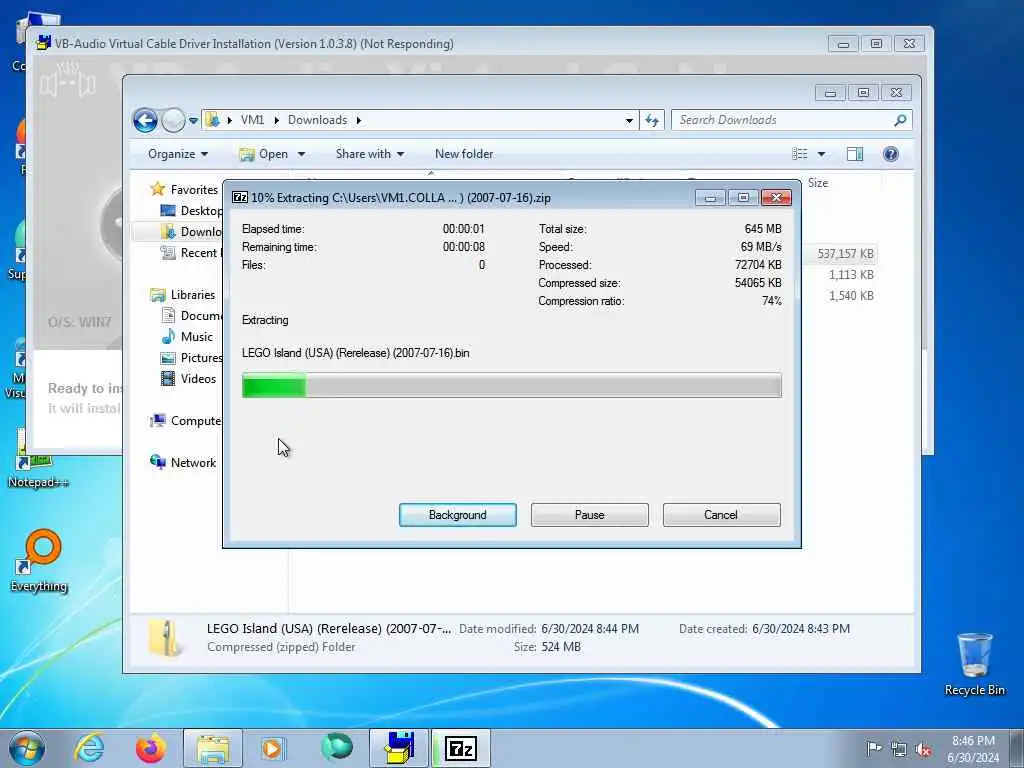This screenshot has width=1024, height=768.
Task: Refresh the Downloads folder view
Action: point(652,120)
